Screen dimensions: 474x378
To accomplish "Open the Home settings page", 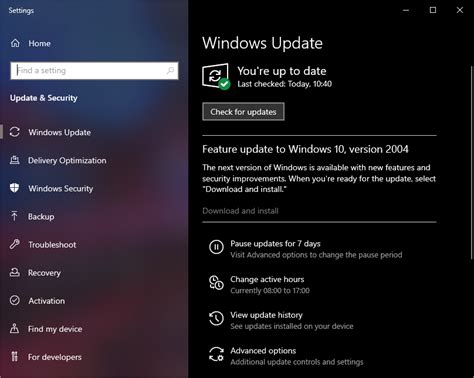I will click(39, 43).
